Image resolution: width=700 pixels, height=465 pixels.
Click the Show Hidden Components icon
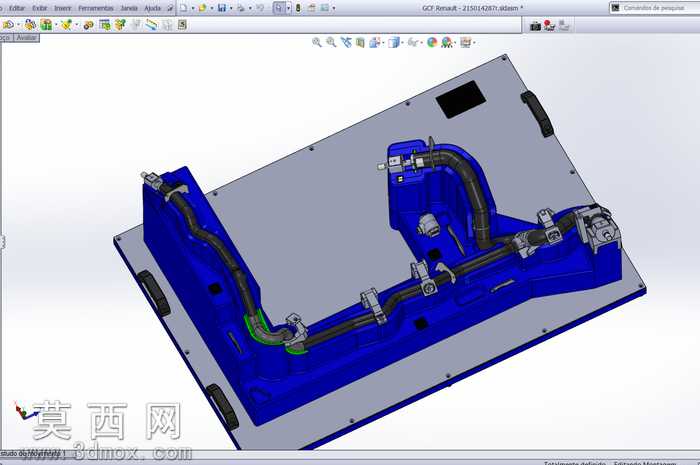click(x=105, y=25)
